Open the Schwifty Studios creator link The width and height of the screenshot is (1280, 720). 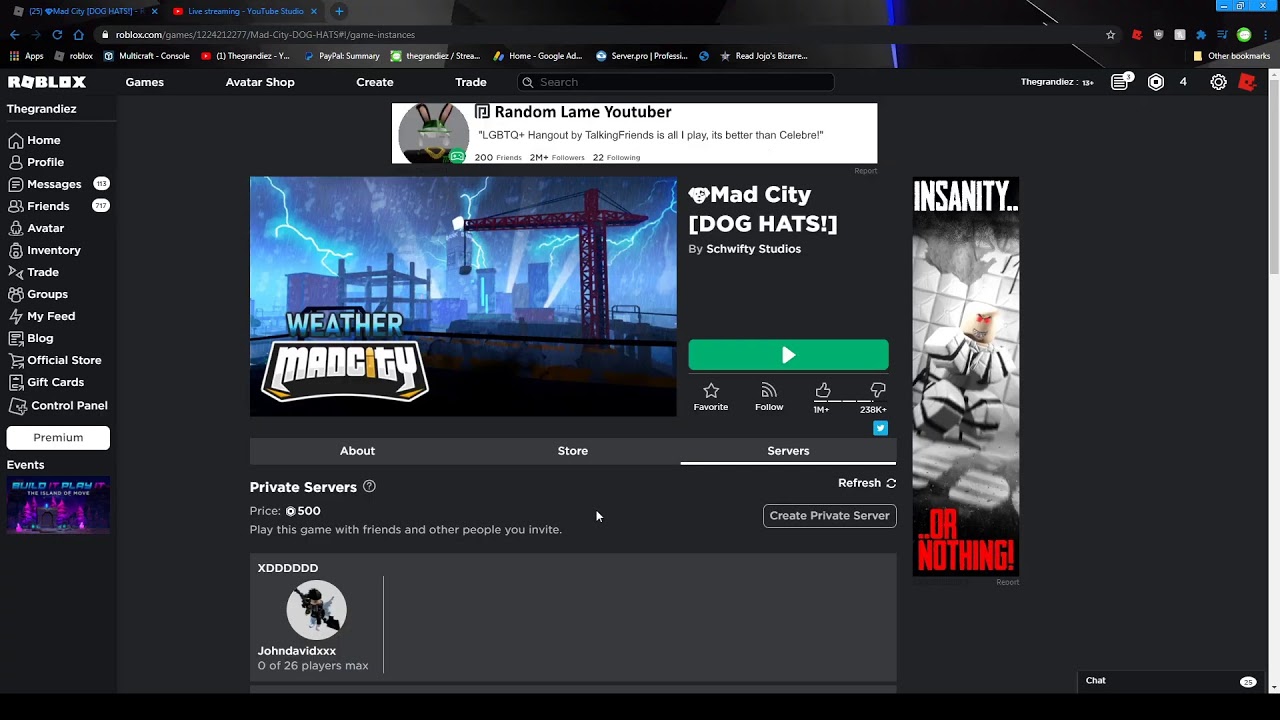tap(753, 249)
